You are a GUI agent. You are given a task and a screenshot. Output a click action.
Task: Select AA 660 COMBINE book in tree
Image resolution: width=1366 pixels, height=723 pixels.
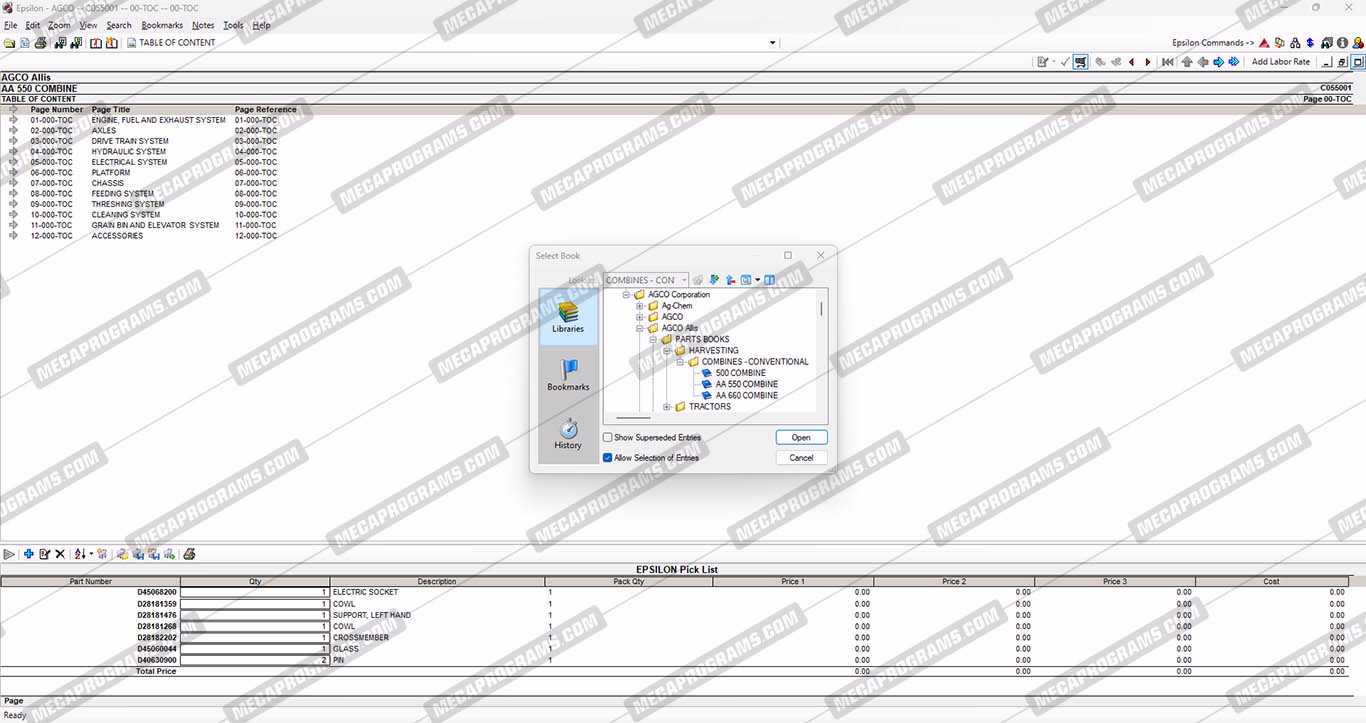pos(746,396)
